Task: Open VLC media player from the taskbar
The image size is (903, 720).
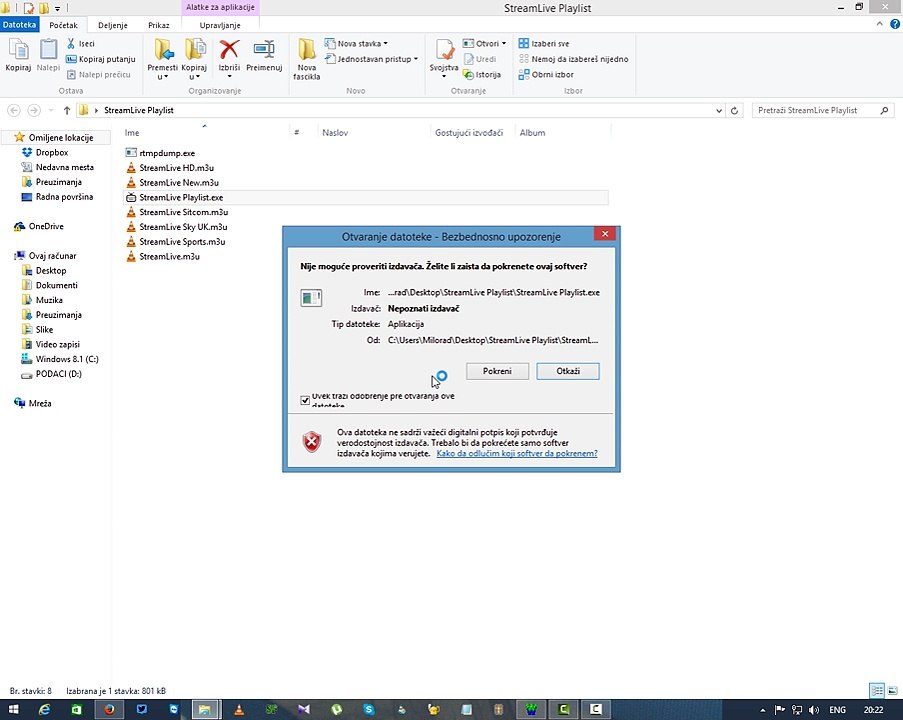Action: tap(238, 709)
